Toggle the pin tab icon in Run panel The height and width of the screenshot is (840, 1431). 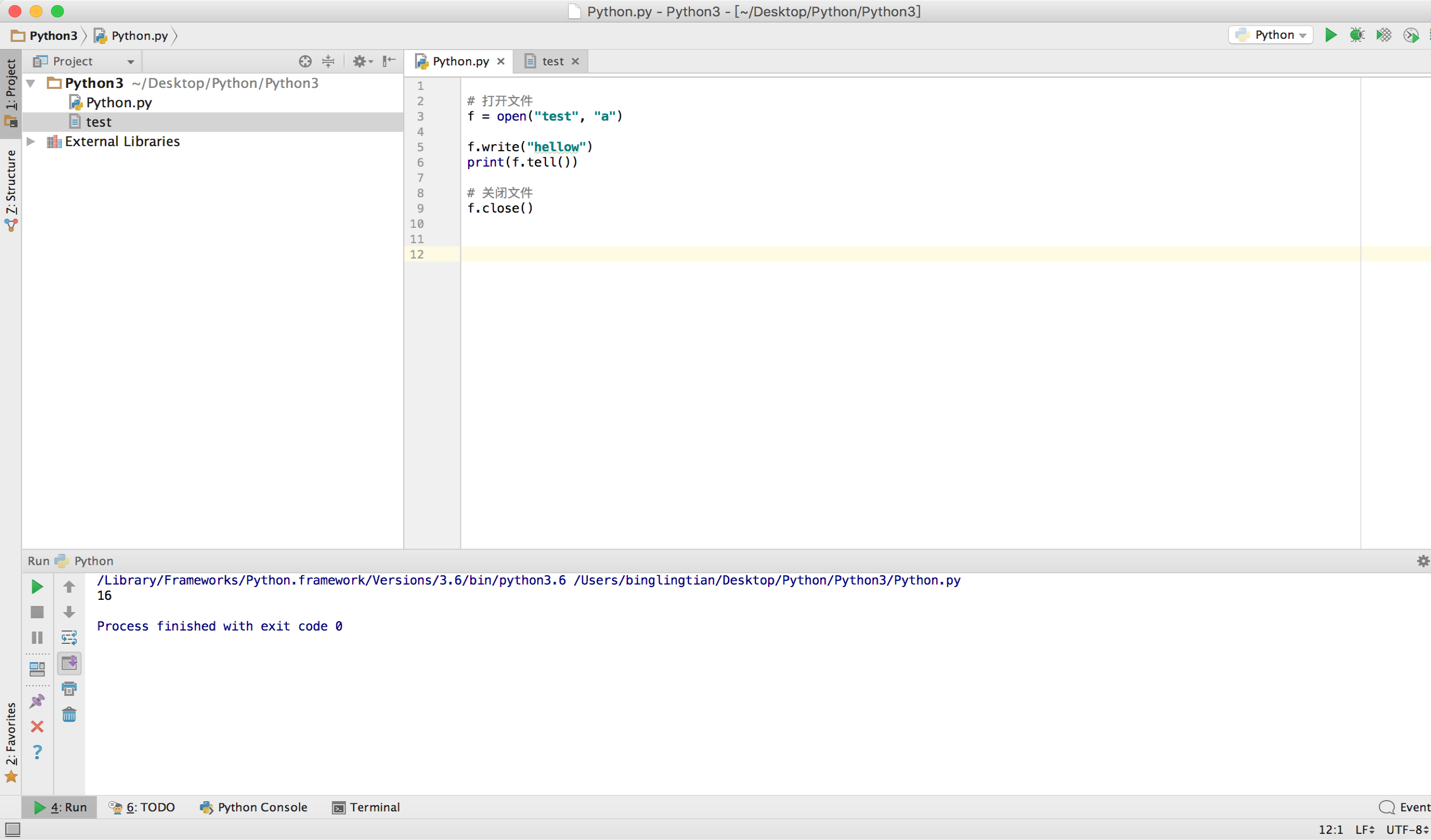(x=37, y=702)
